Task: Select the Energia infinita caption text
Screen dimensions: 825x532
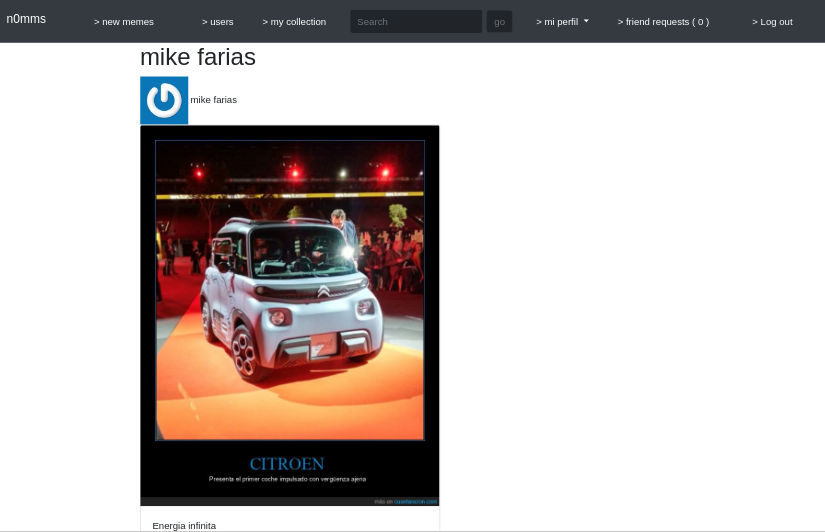Action: tap(184, 526)
